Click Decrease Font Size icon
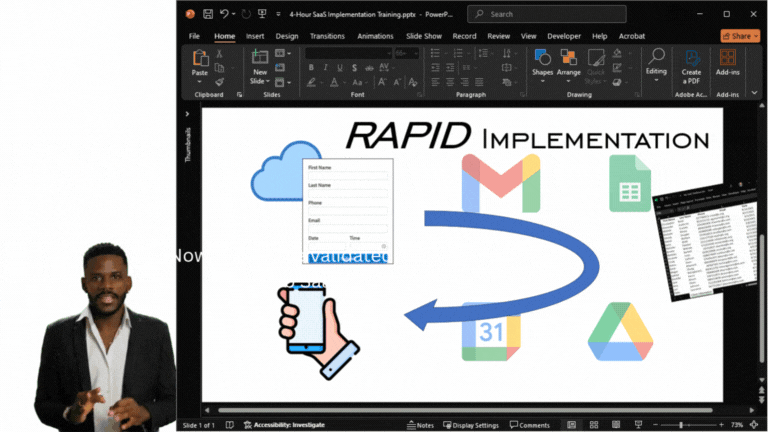The height and width of the screenshot is (432, 768). click(397, 82)
